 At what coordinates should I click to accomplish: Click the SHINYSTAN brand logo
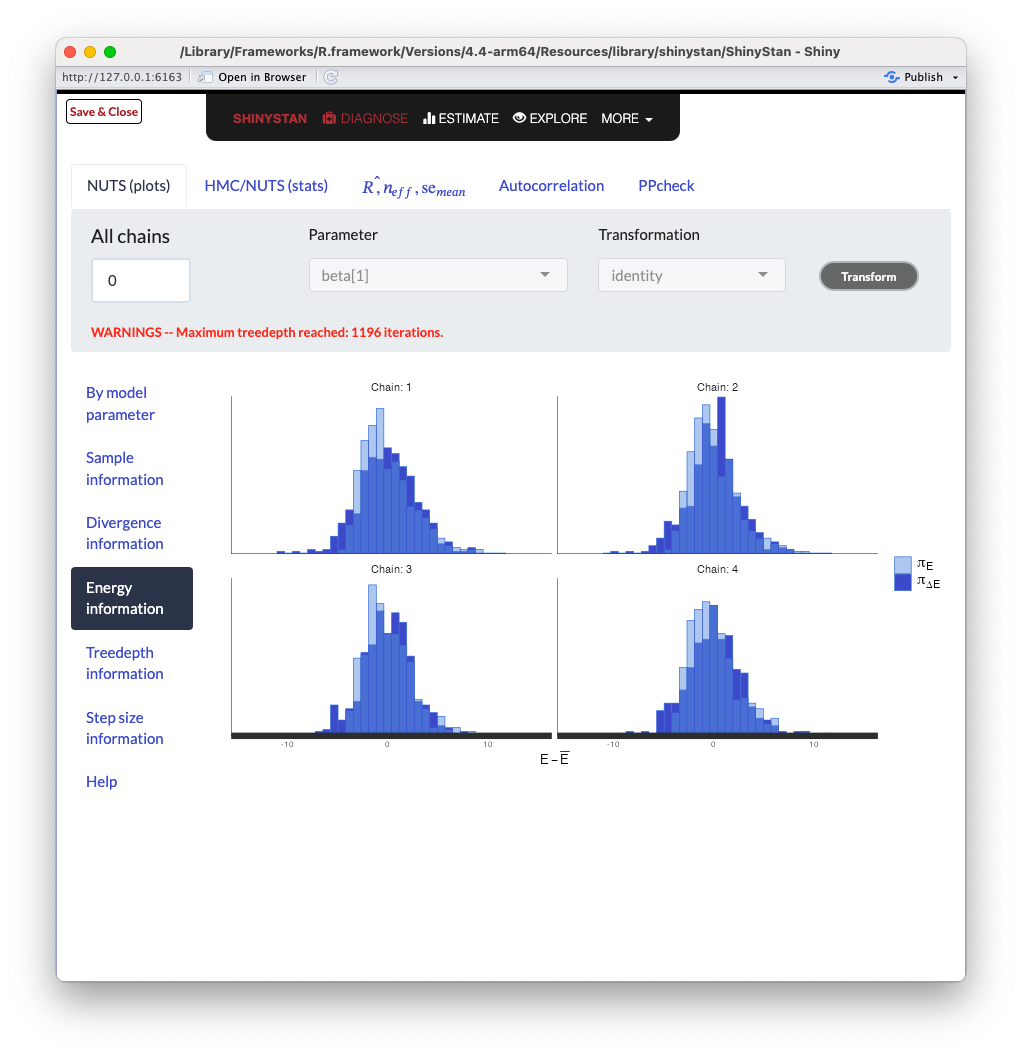tap(270, 118)
